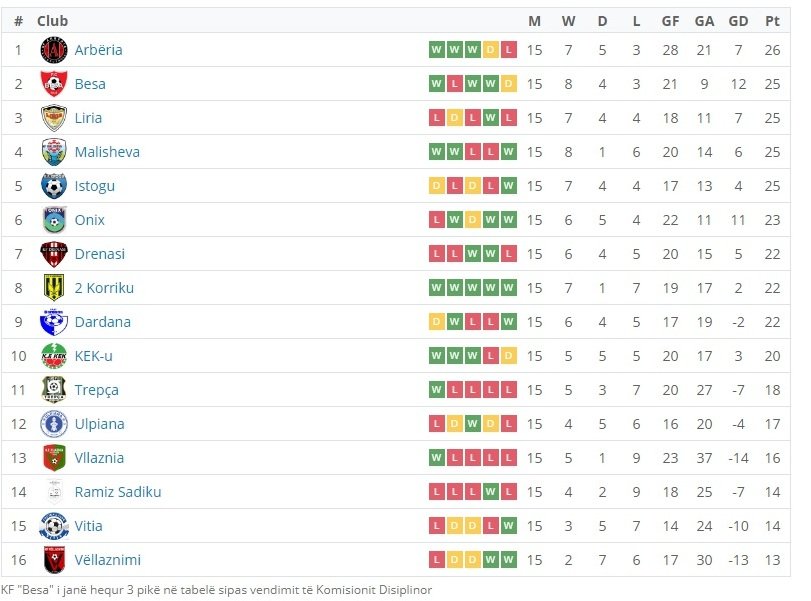
Task: Click the Vllaznia team badge
Action: click(53, 458)
